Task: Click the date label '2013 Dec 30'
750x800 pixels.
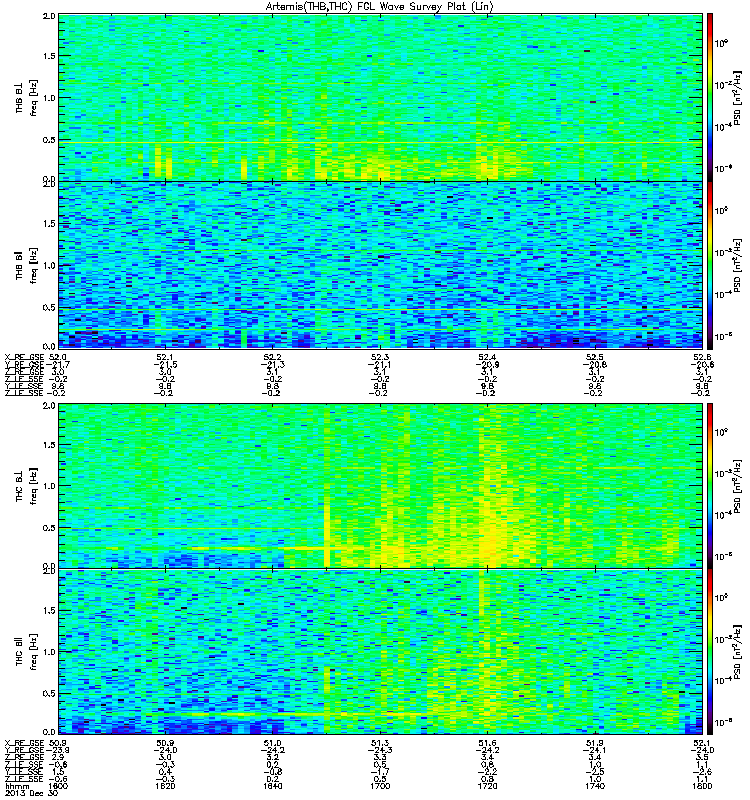Action: 31,793
